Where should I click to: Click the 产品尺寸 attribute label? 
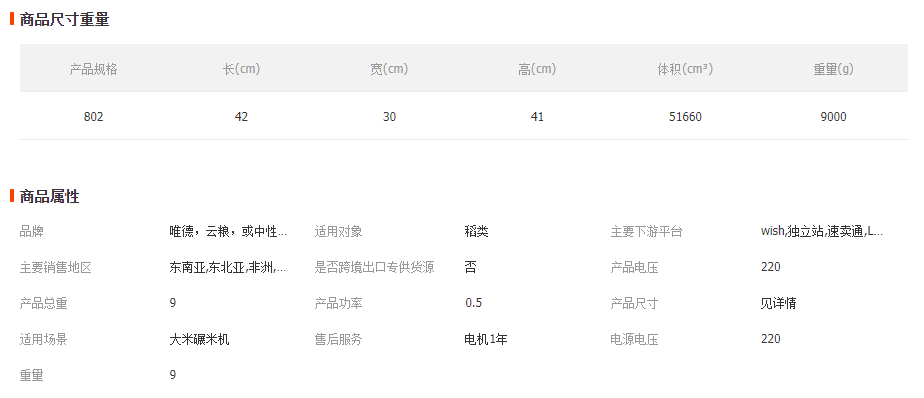point(634,304)
